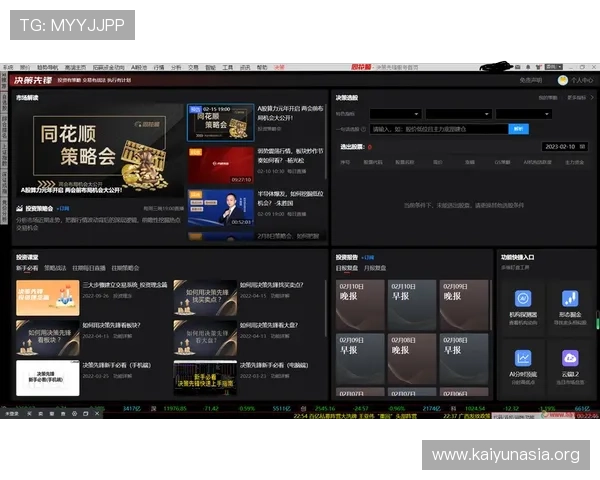Screen dimensions: 600x480
Task: Open the 资讯 menu
Action: coord(245,67)
